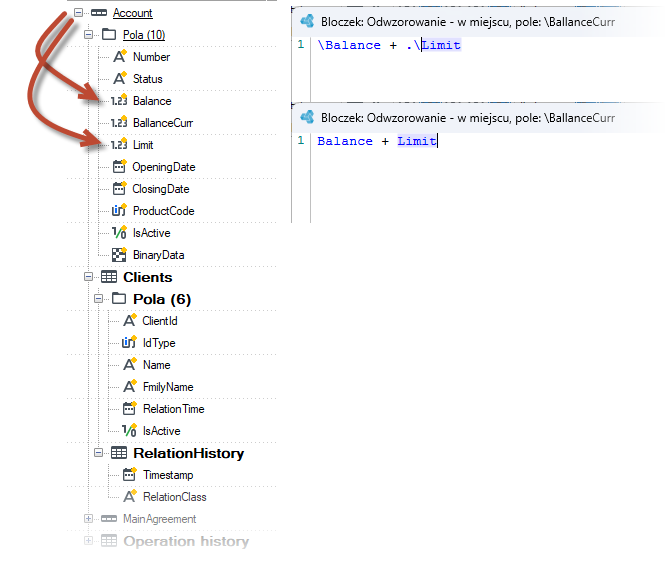
Task: Select the MainAgreement label
Action: (x=159, y=519)
